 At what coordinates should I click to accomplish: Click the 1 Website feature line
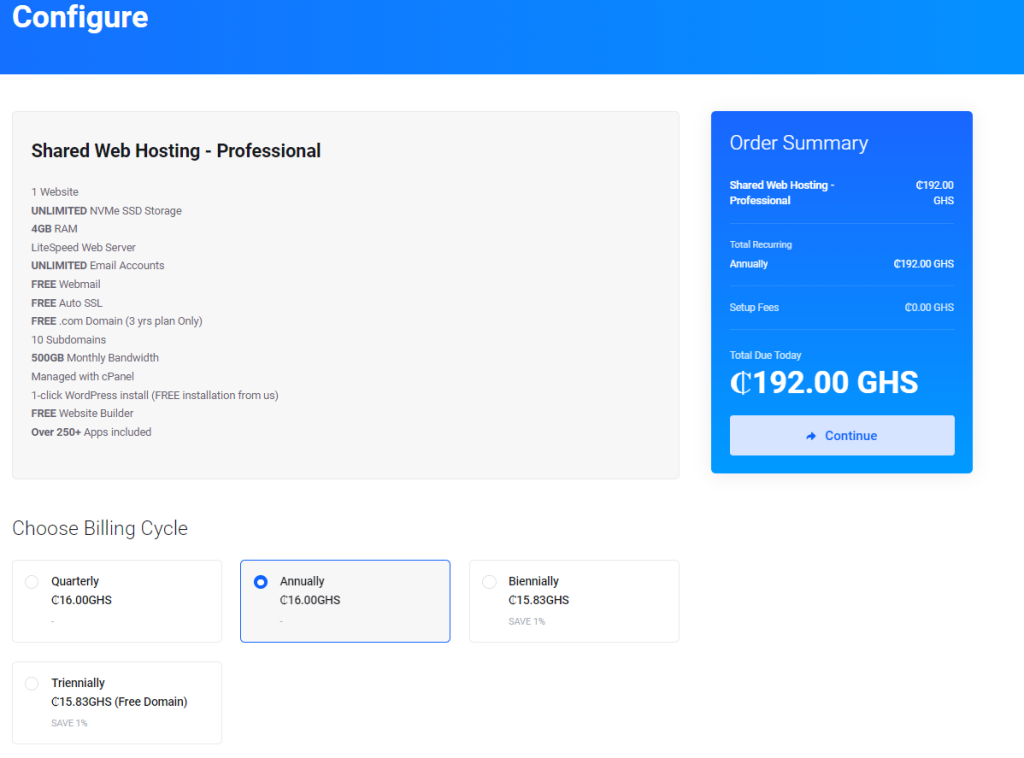coord(55,192)
